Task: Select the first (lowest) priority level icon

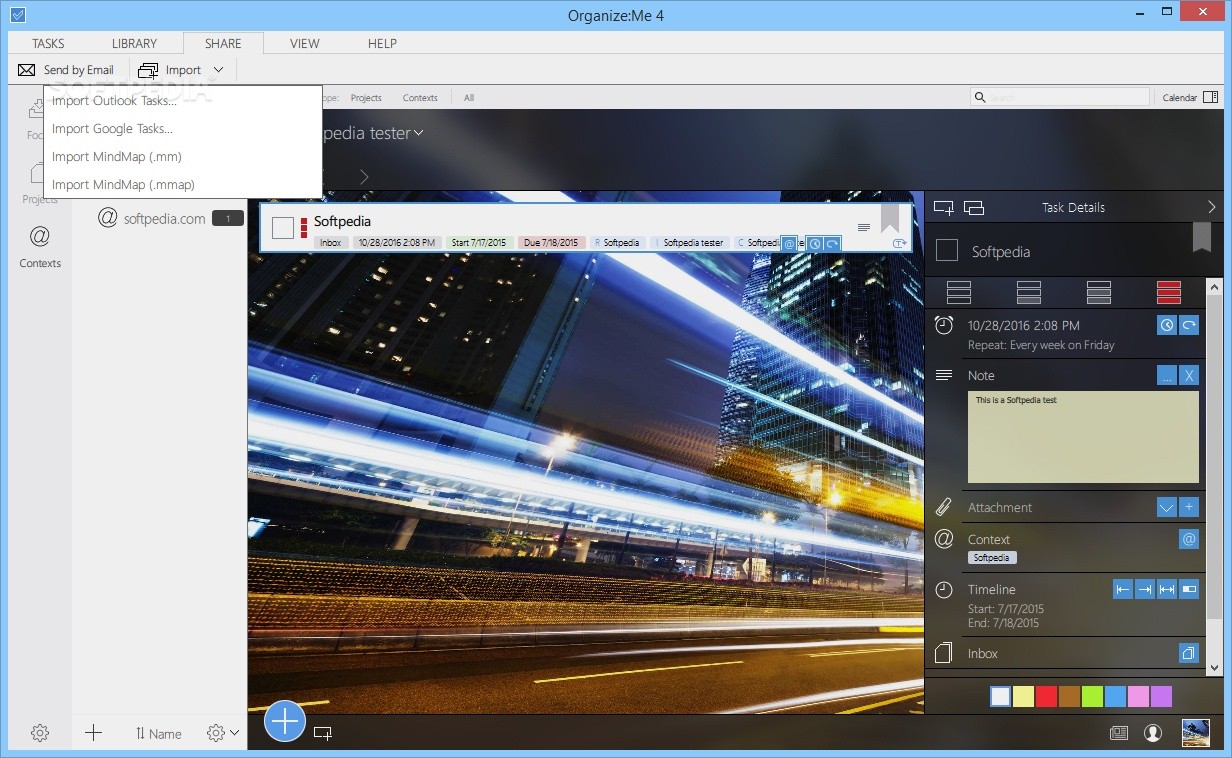Action: click(958, 292)
